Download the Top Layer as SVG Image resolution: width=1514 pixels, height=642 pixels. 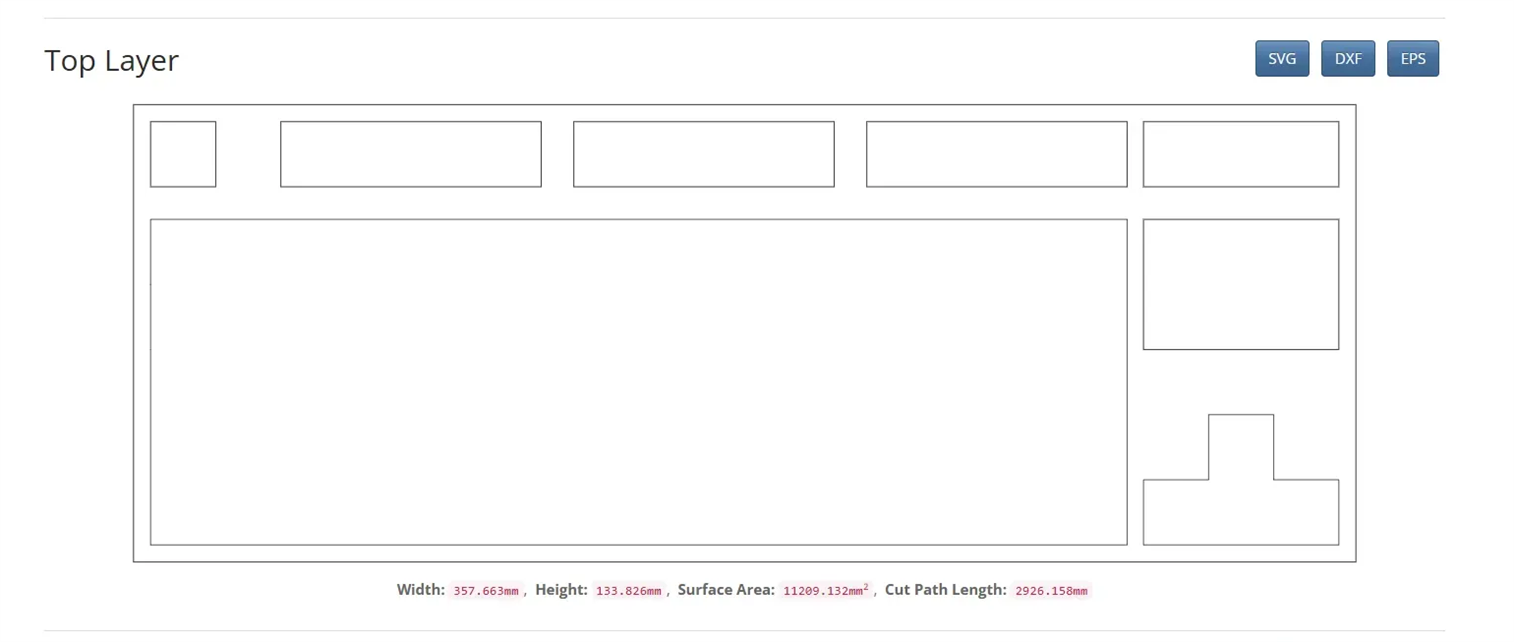[x=1282, y=59]
